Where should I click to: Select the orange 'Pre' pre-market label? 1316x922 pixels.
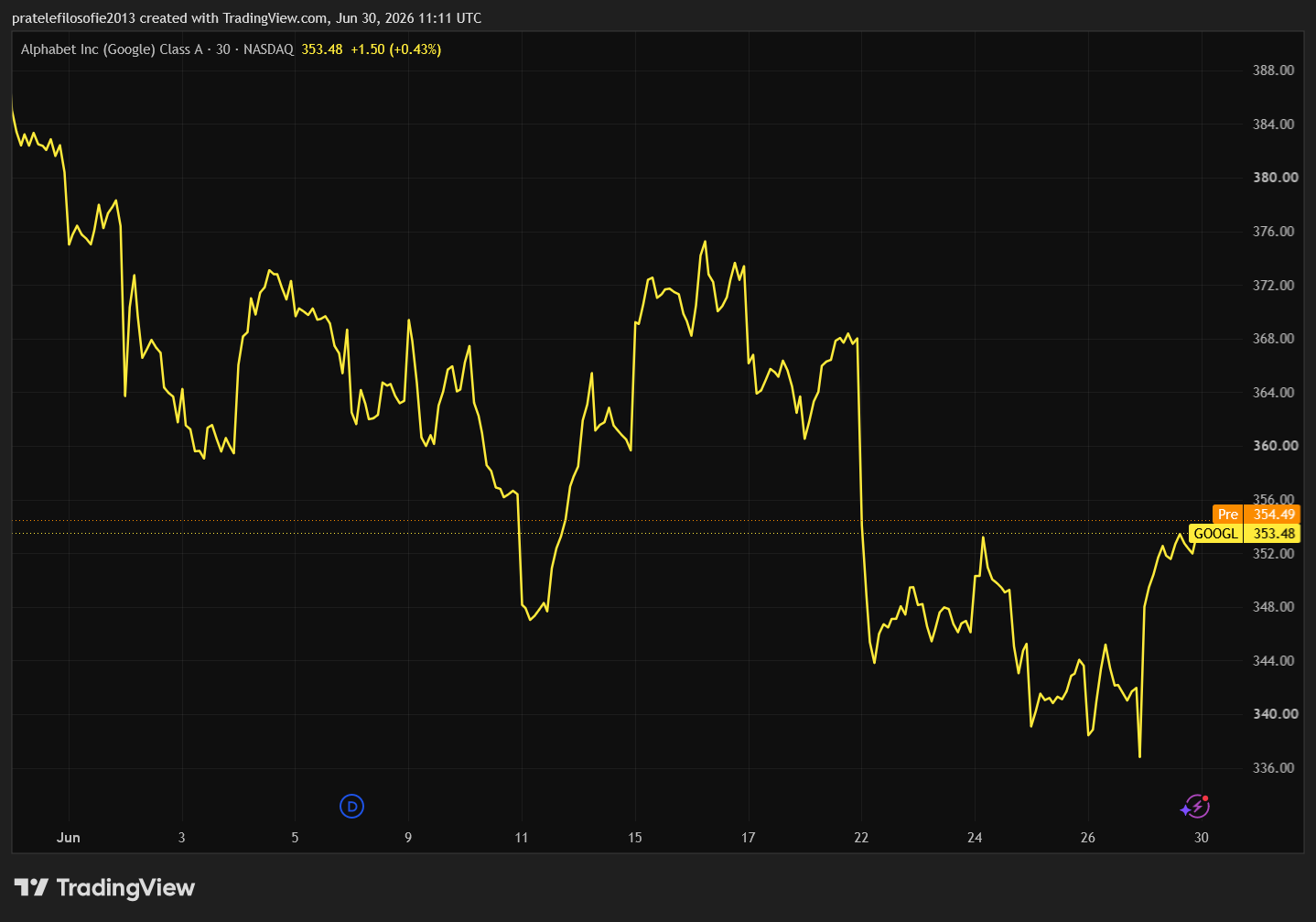pyautogui.click(x=1228, y=515)
